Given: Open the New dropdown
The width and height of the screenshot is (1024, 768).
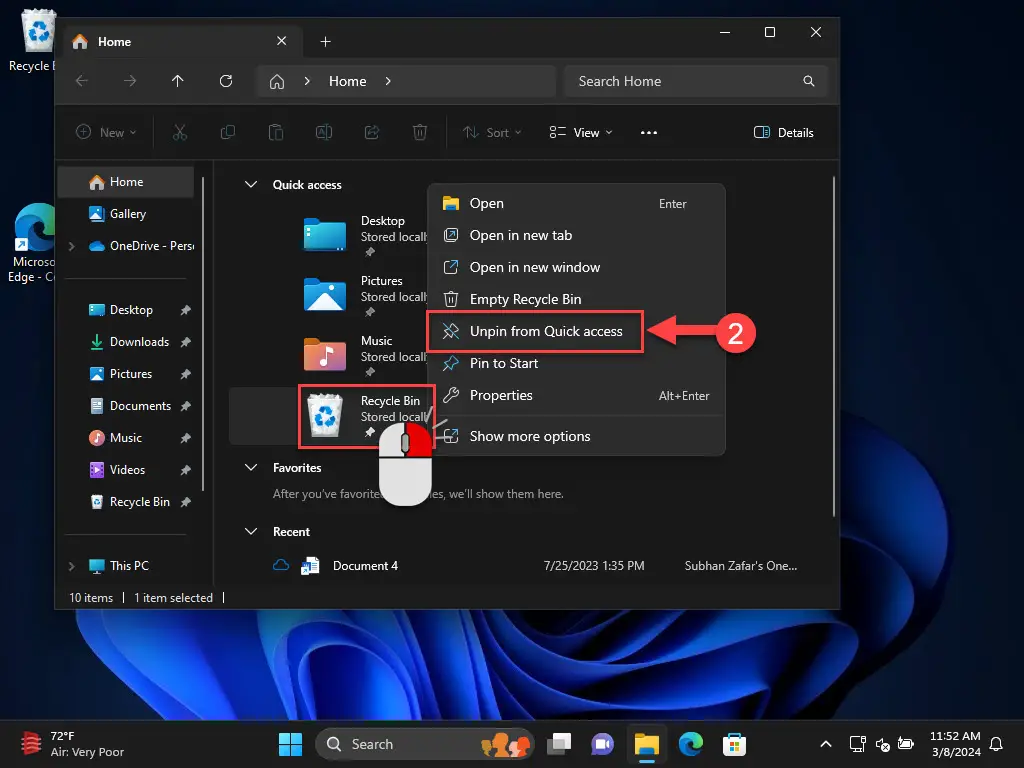Looking at the screenshot, I should pyautogui.click(x=106, y=133).
